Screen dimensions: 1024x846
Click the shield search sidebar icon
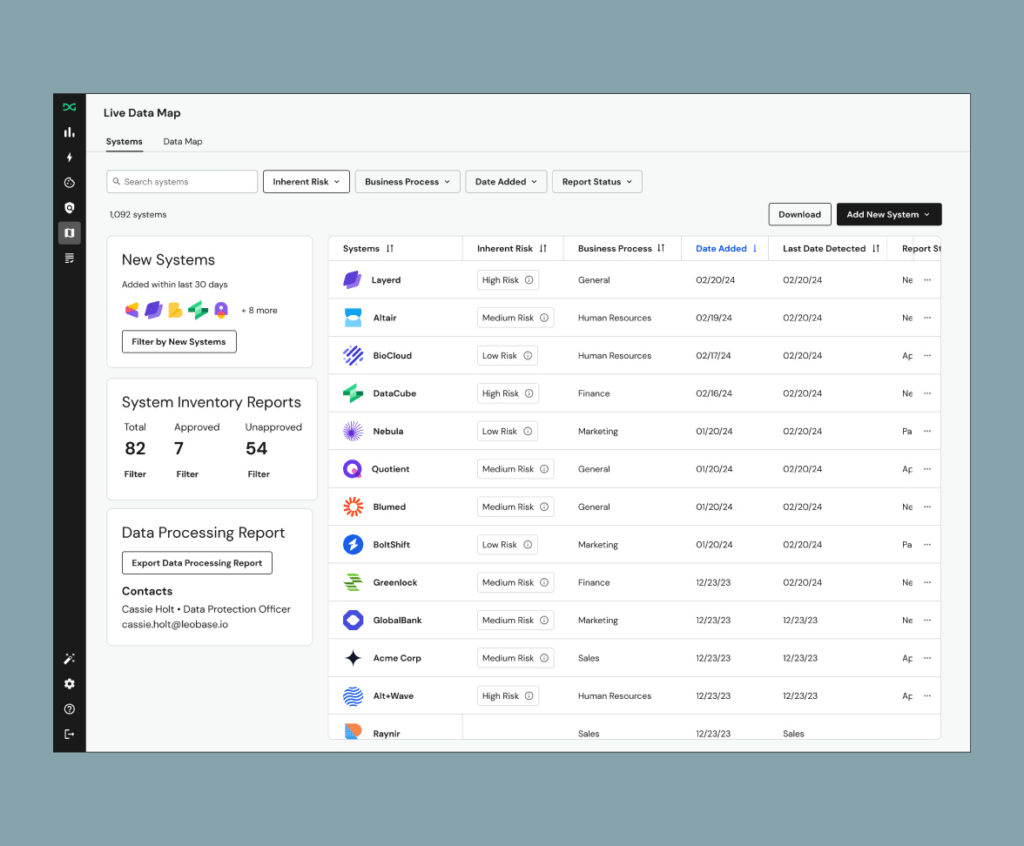69,207
